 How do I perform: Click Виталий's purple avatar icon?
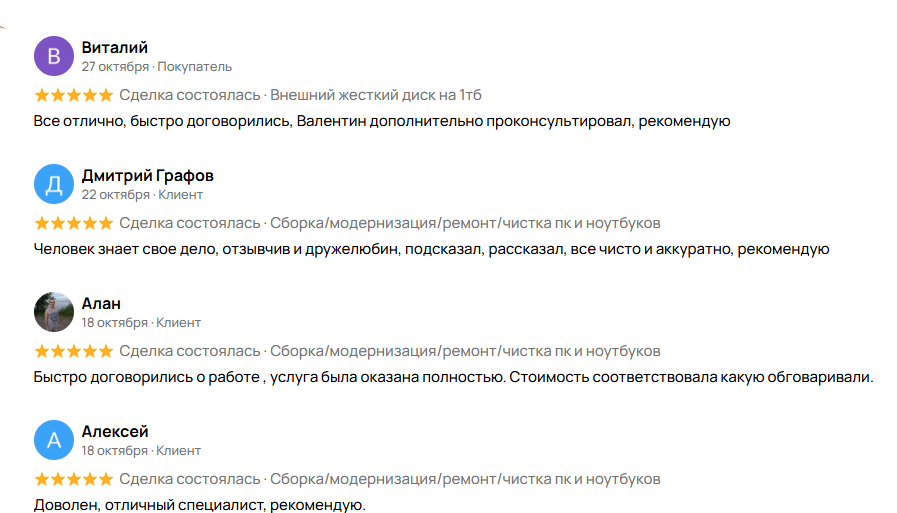[x=54, y=56]
